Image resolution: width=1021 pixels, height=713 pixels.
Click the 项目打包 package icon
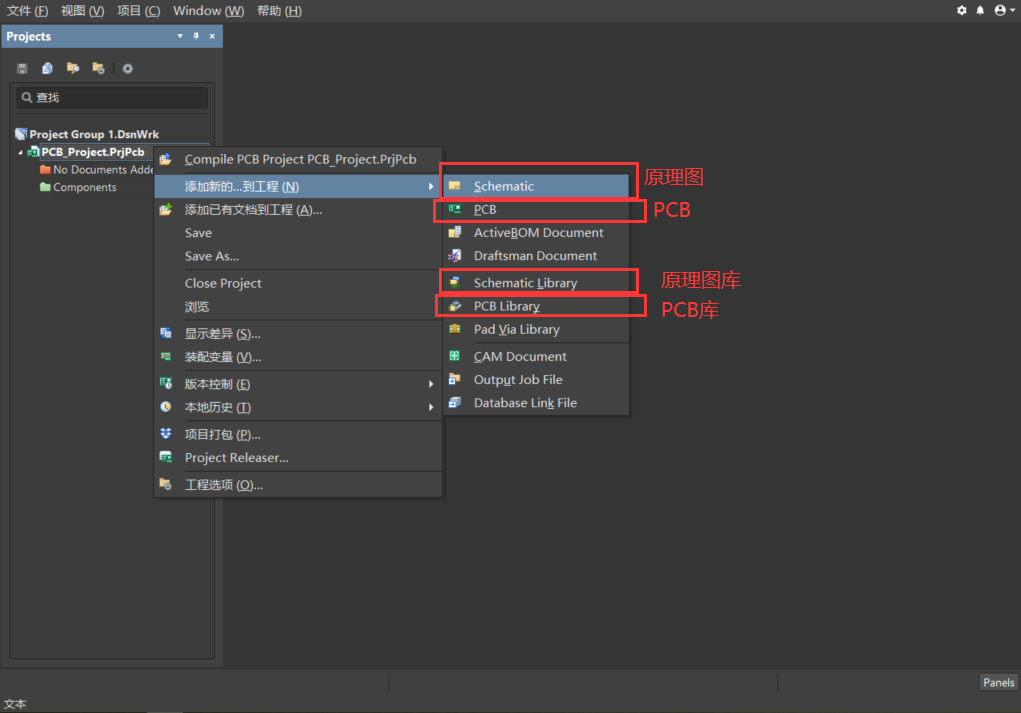(166, 434)
